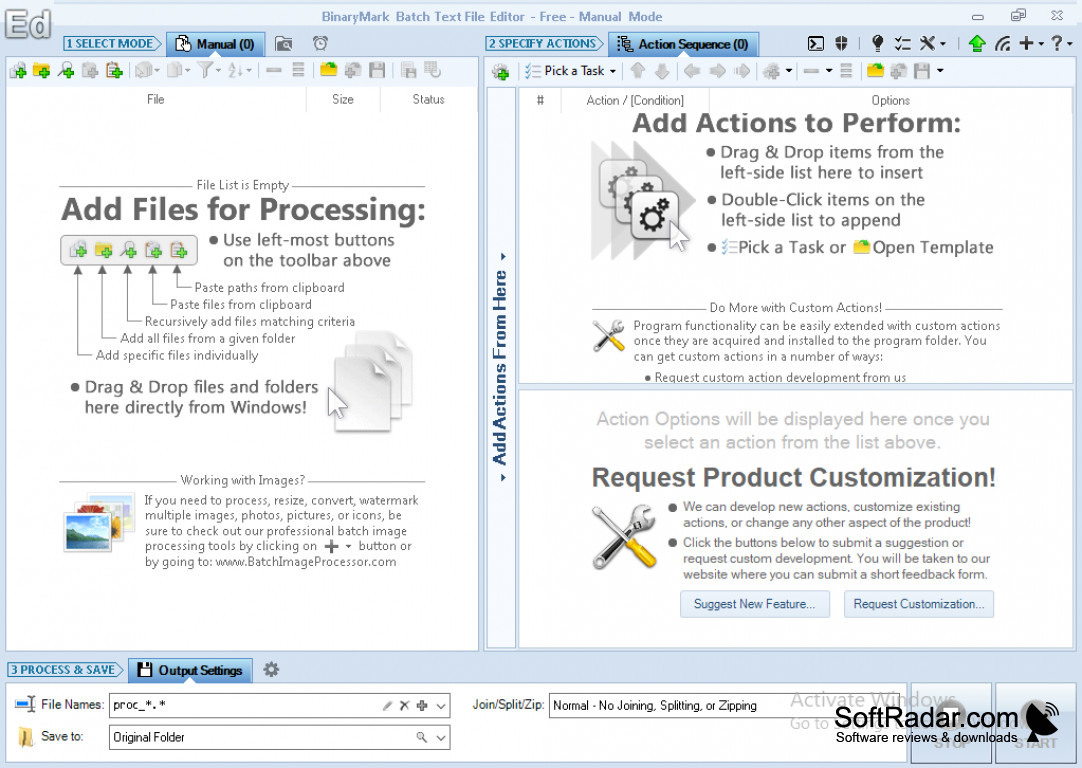The image size is (1082, 768).
Task: Open the command line console icon
Action: pos(816,44)
